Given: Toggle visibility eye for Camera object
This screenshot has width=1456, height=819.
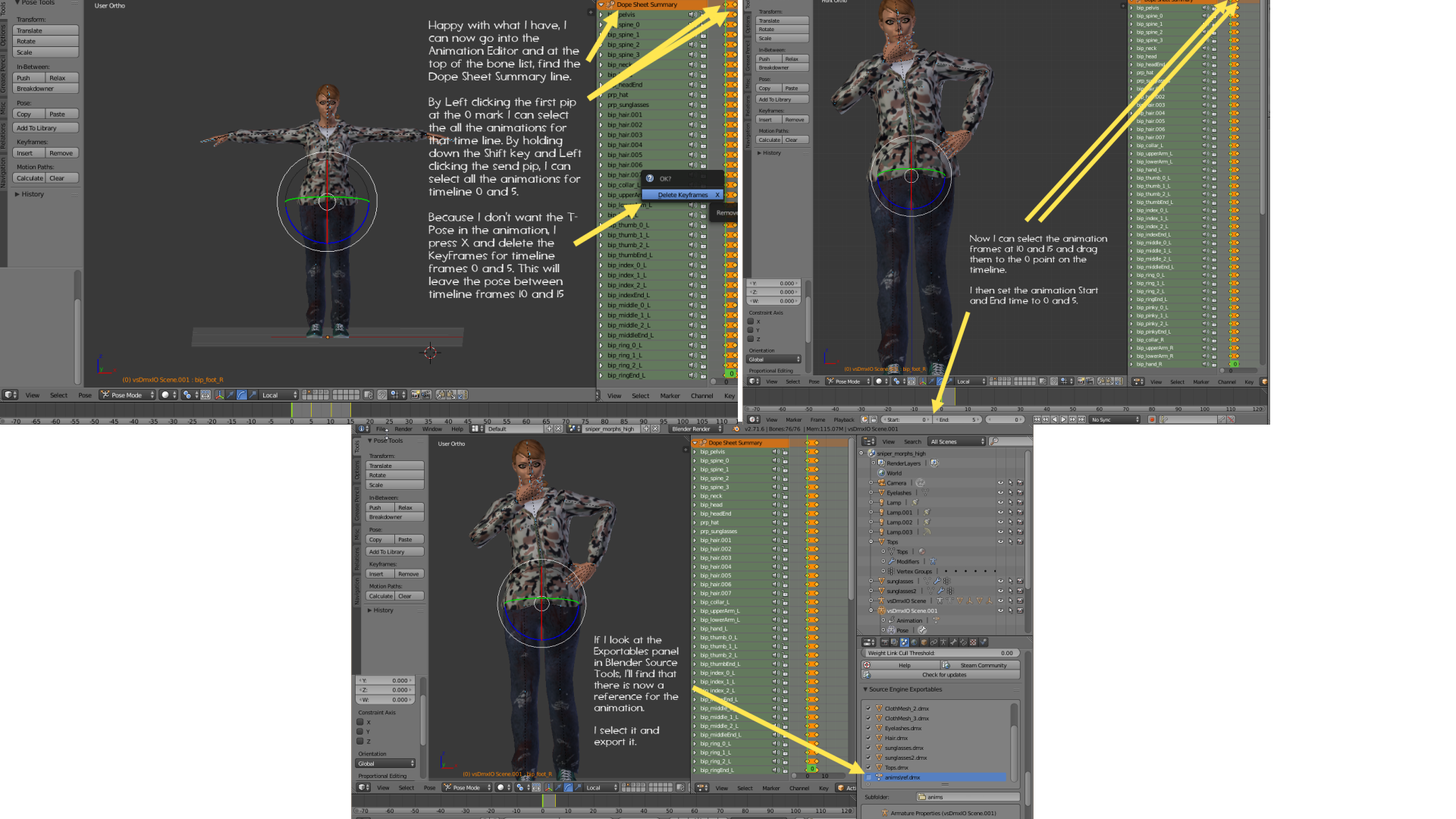Looking at the screenshot, I should coord(1000,483).
